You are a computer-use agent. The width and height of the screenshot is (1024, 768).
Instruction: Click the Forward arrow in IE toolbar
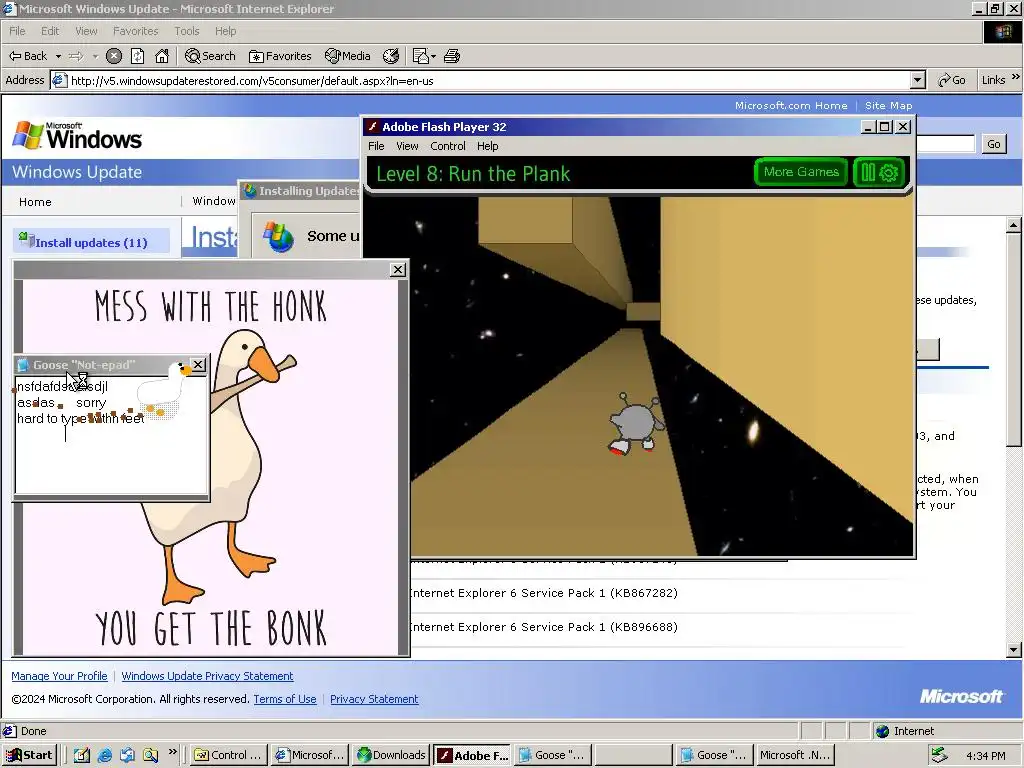pos(76,56)
